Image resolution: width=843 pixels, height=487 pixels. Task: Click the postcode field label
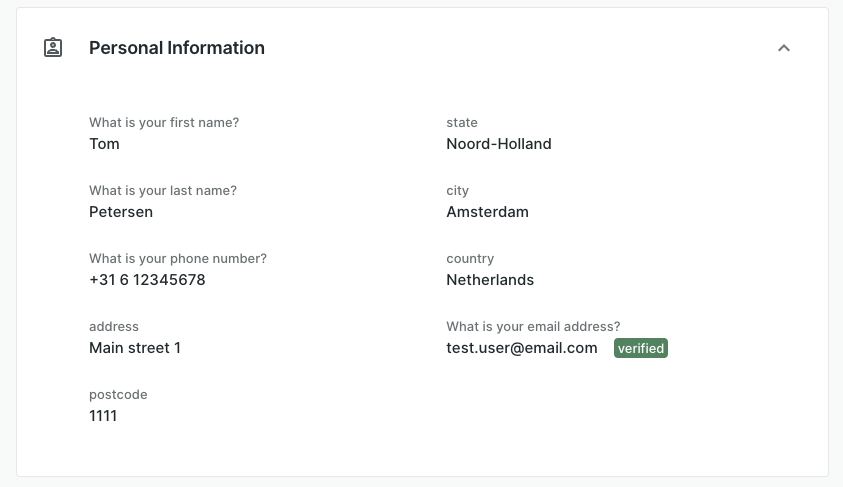[x=118, y=395]
